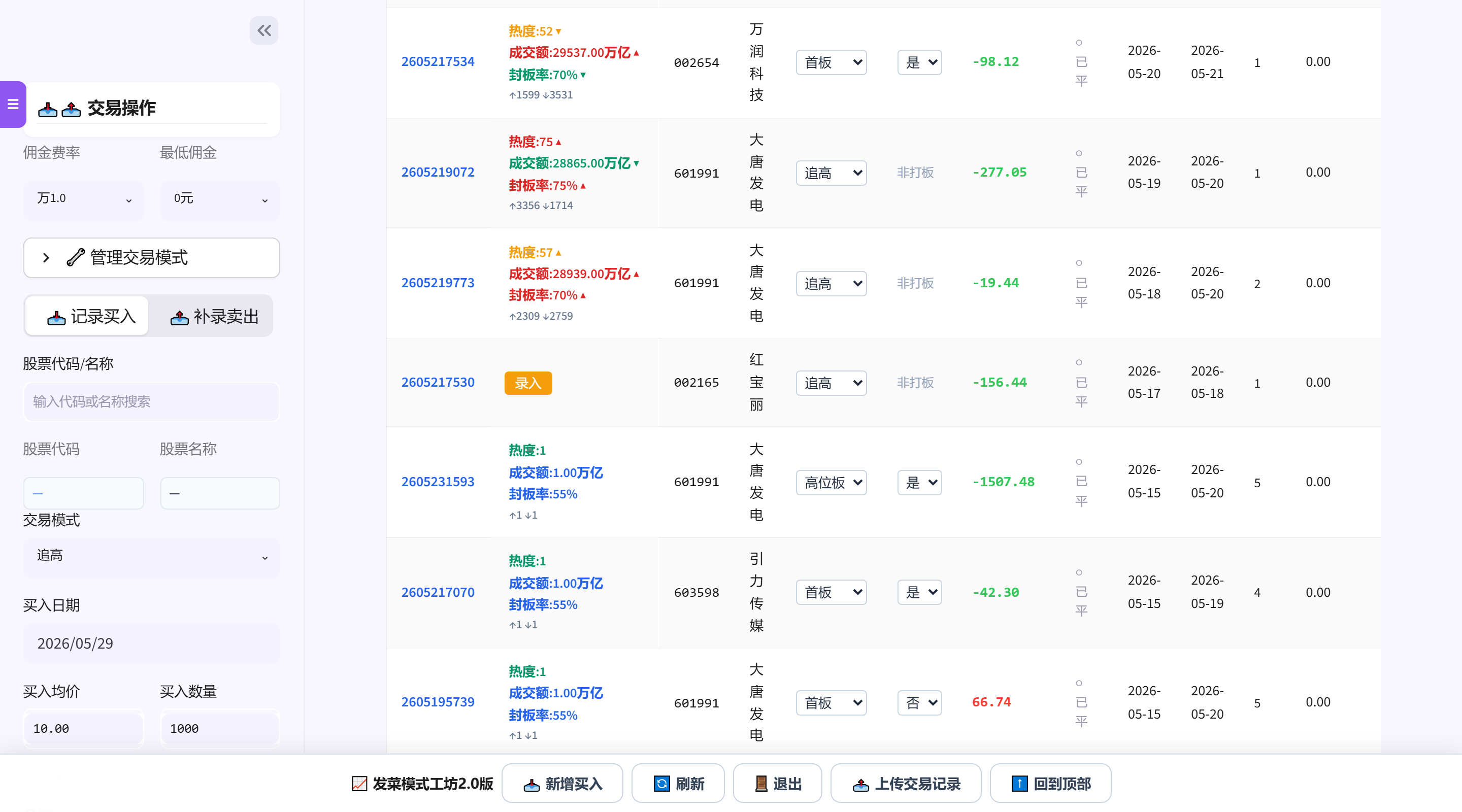Click profit value -156.44
The width and height of the screenshot is (1462, 812).
pos(1000,383)
